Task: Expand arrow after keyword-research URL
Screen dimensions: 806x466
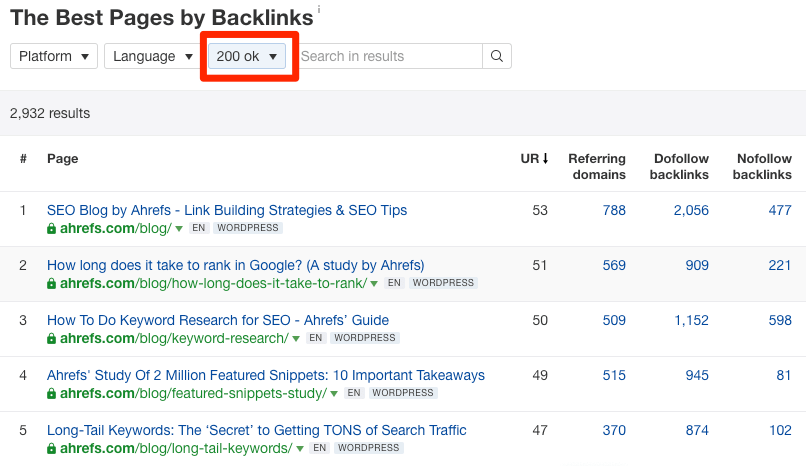Action: (x=296, y=339)
